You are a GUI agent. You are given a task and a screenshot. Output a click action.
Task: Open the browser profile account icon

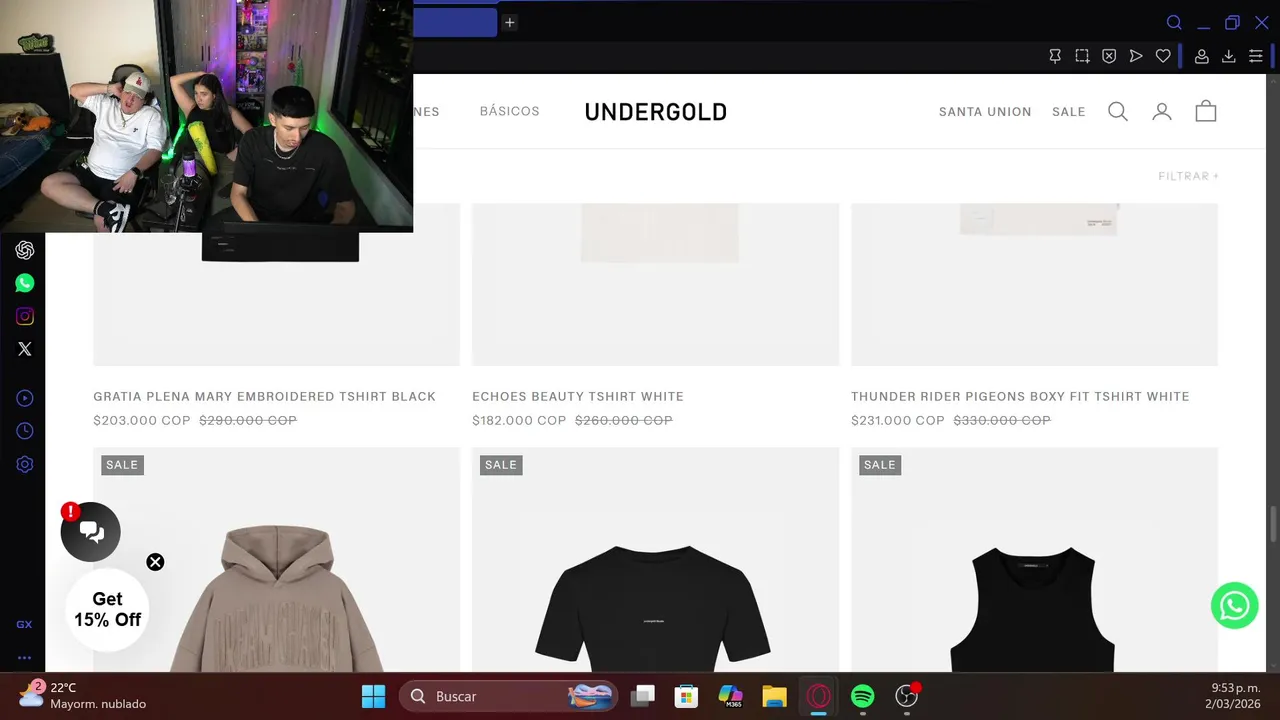point(1202,56)
